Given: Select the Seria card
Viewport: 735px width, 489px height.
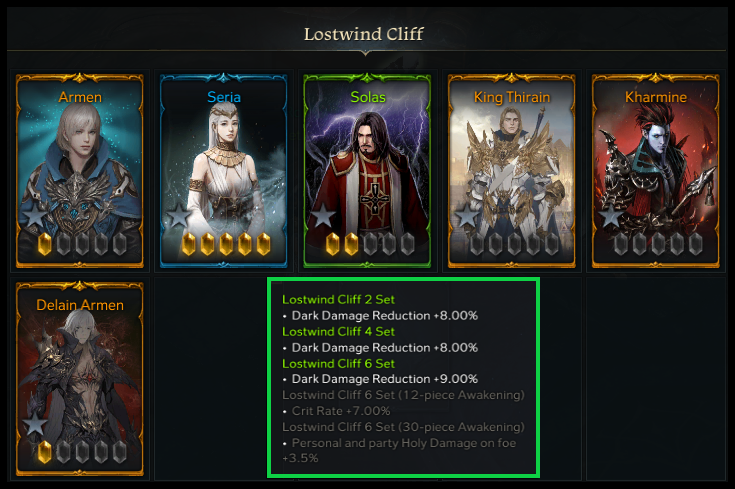Looking at the screenshot, I should click(x=224, y=171).
